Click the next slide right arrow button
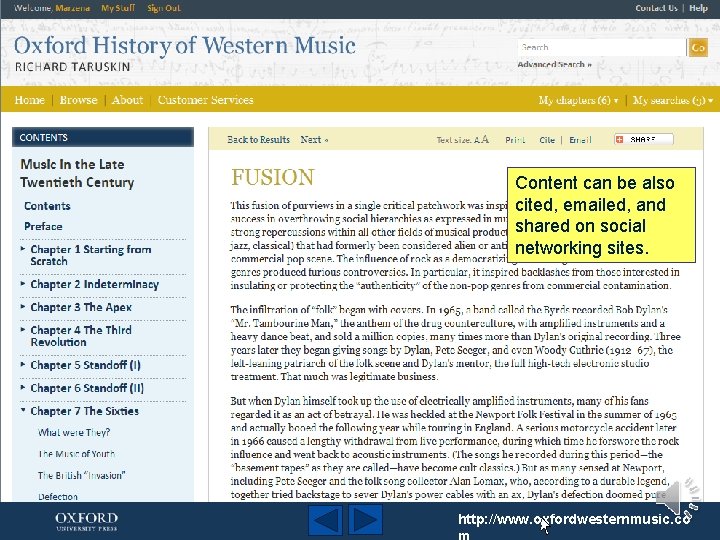 [366, 520]
